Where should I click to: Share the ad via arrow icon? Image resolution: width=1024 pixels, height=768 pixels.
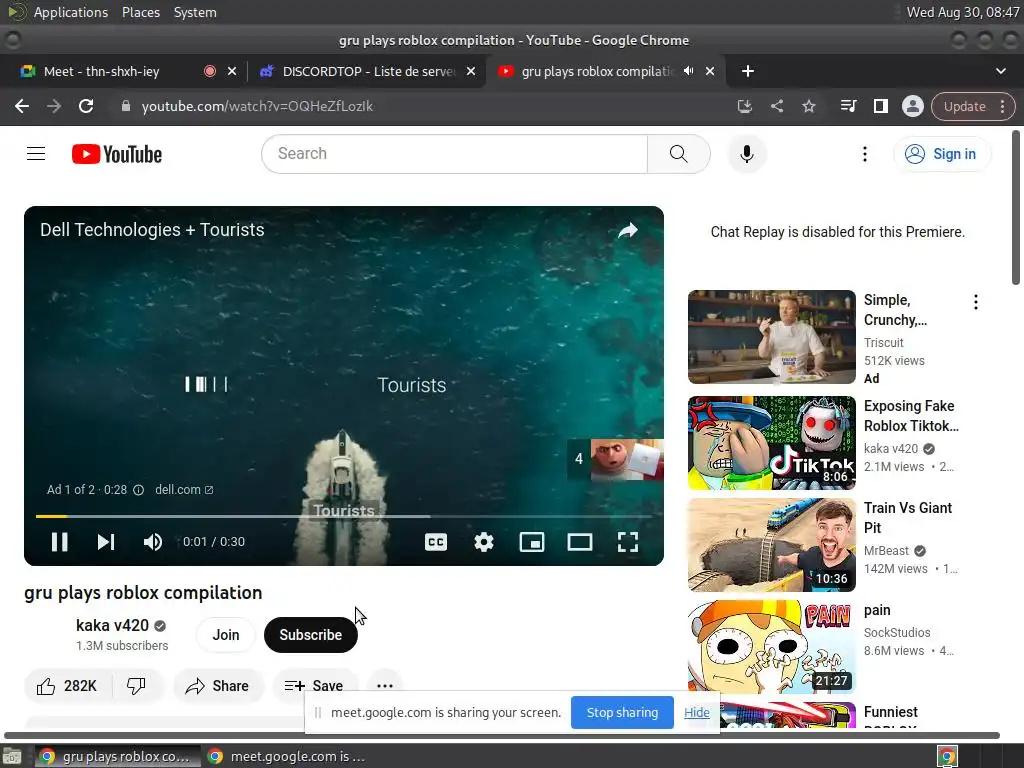pyautogui.click(x=628, y=230)
